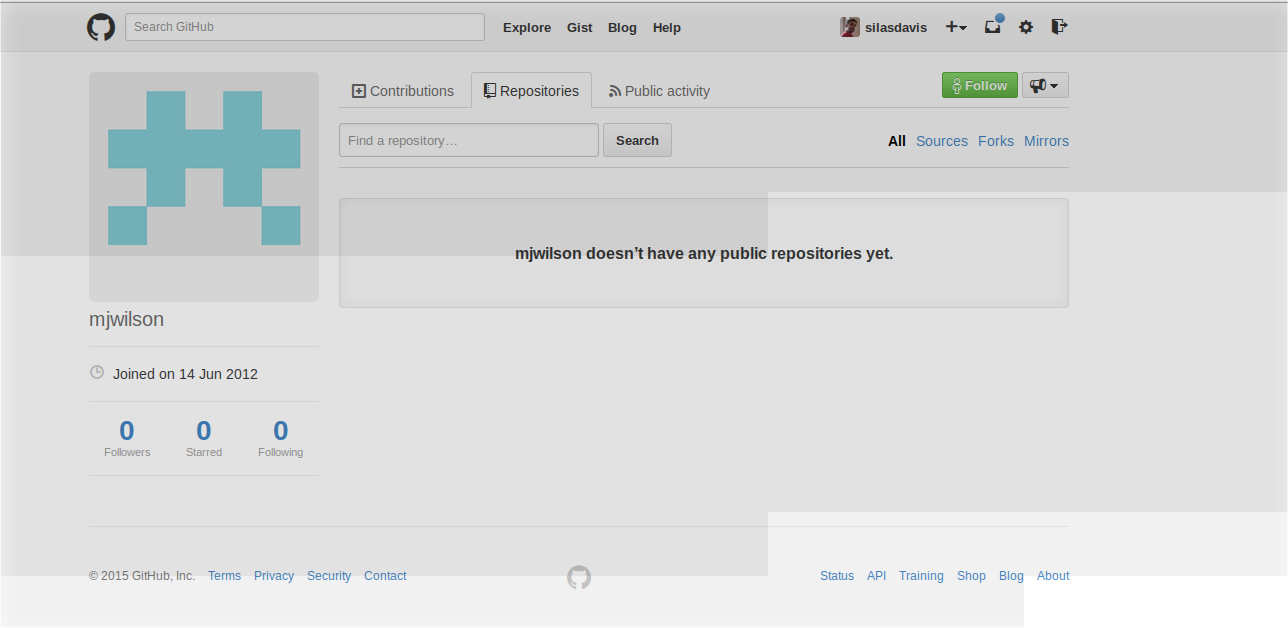Click the GitHub Octocat logo in header
This screenshot has height=628, width=1288.
click(x=101, y=27)
